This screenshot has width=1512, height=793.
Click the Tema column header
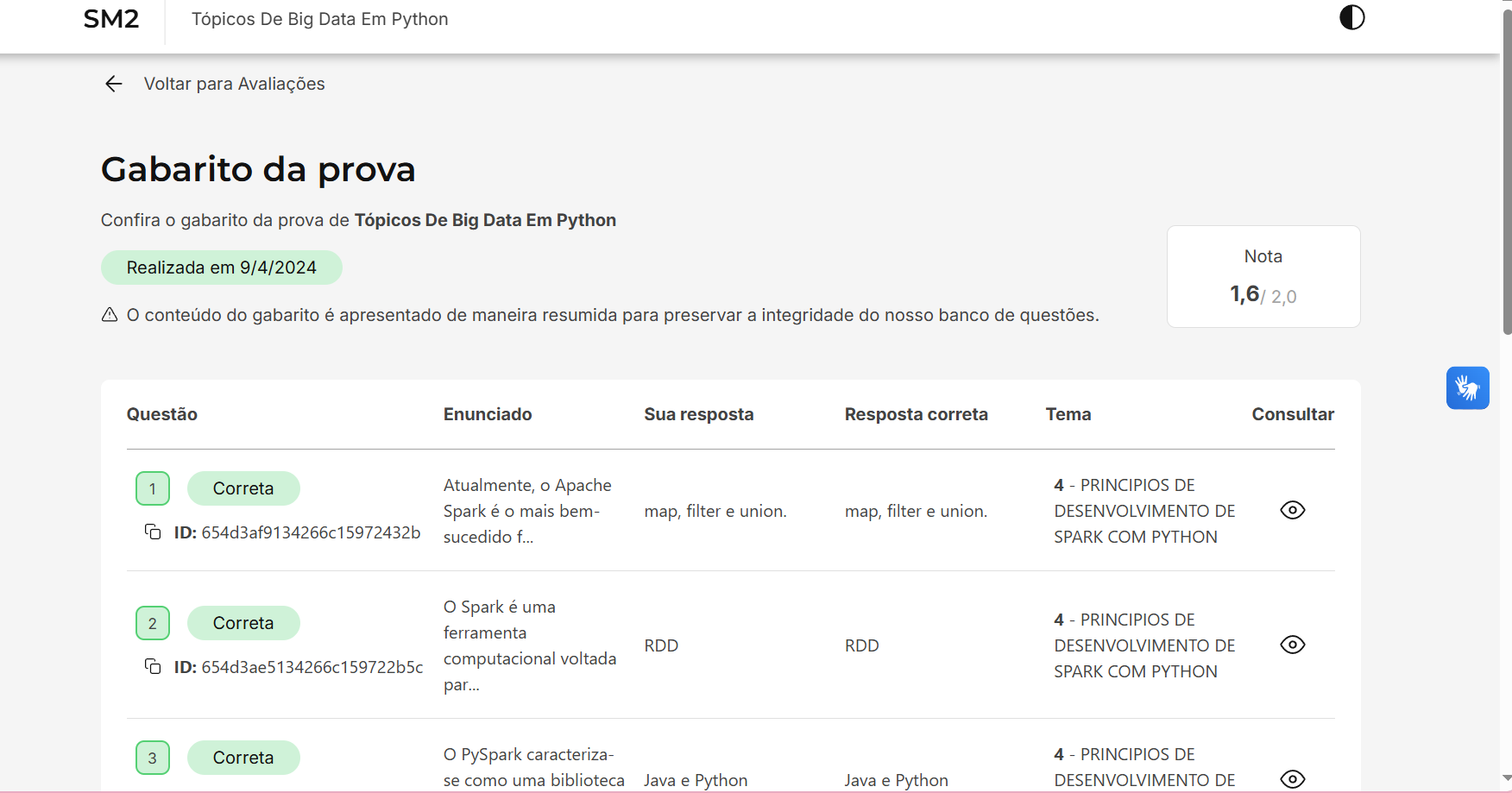pyautogui.click(x=1068, y=414)
